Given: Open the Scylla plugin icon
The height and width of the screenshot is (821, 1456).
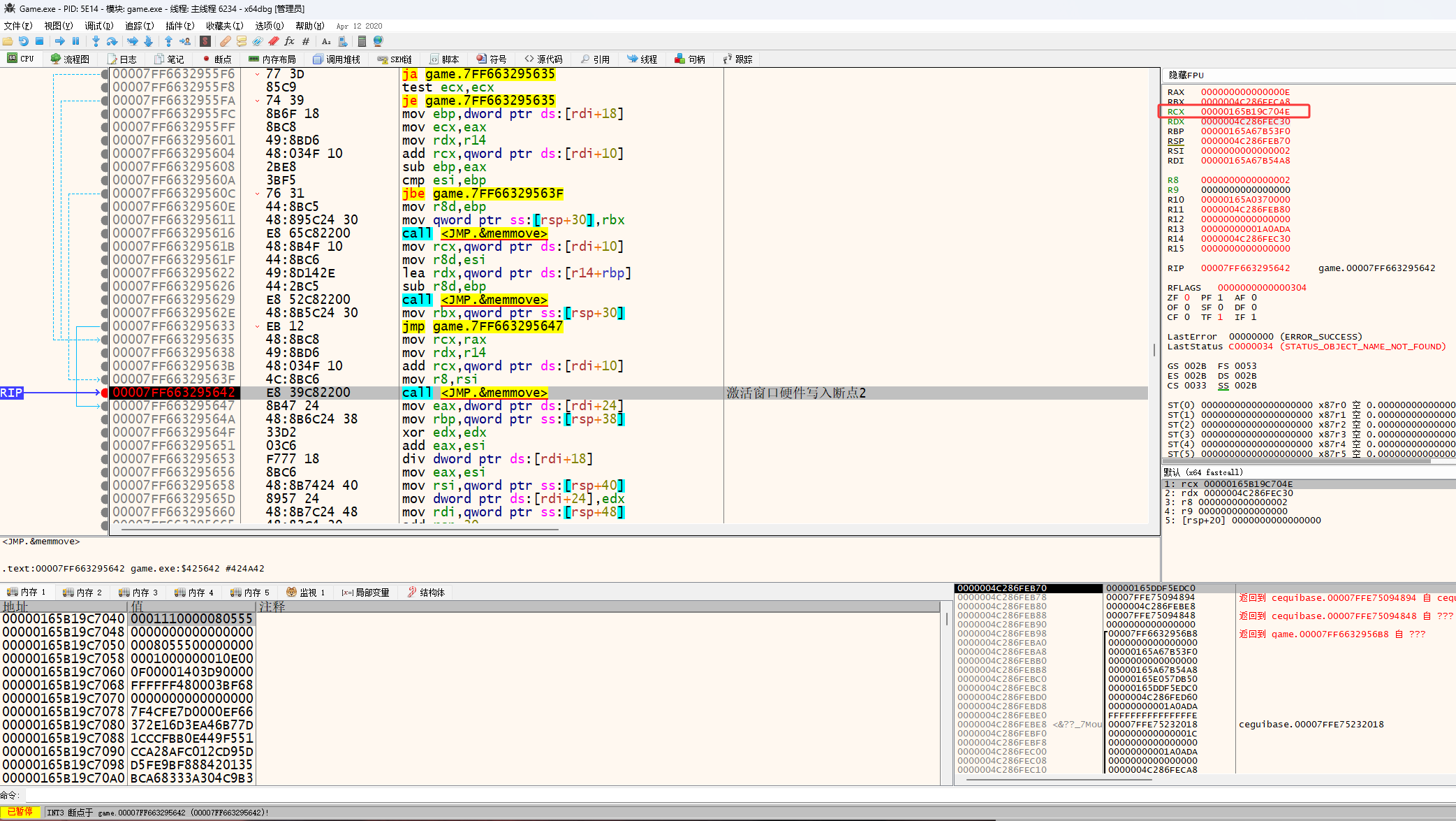Looking at the screenshot, I should [205, 41].
